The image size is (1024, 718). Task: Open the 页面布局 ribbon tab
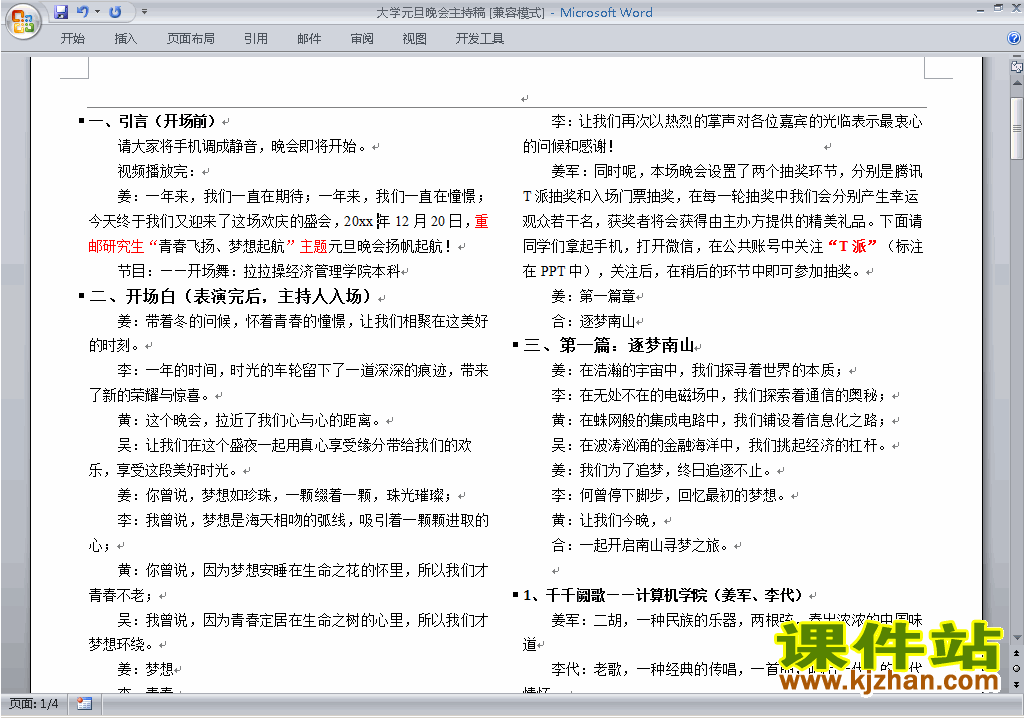[191, 39]
